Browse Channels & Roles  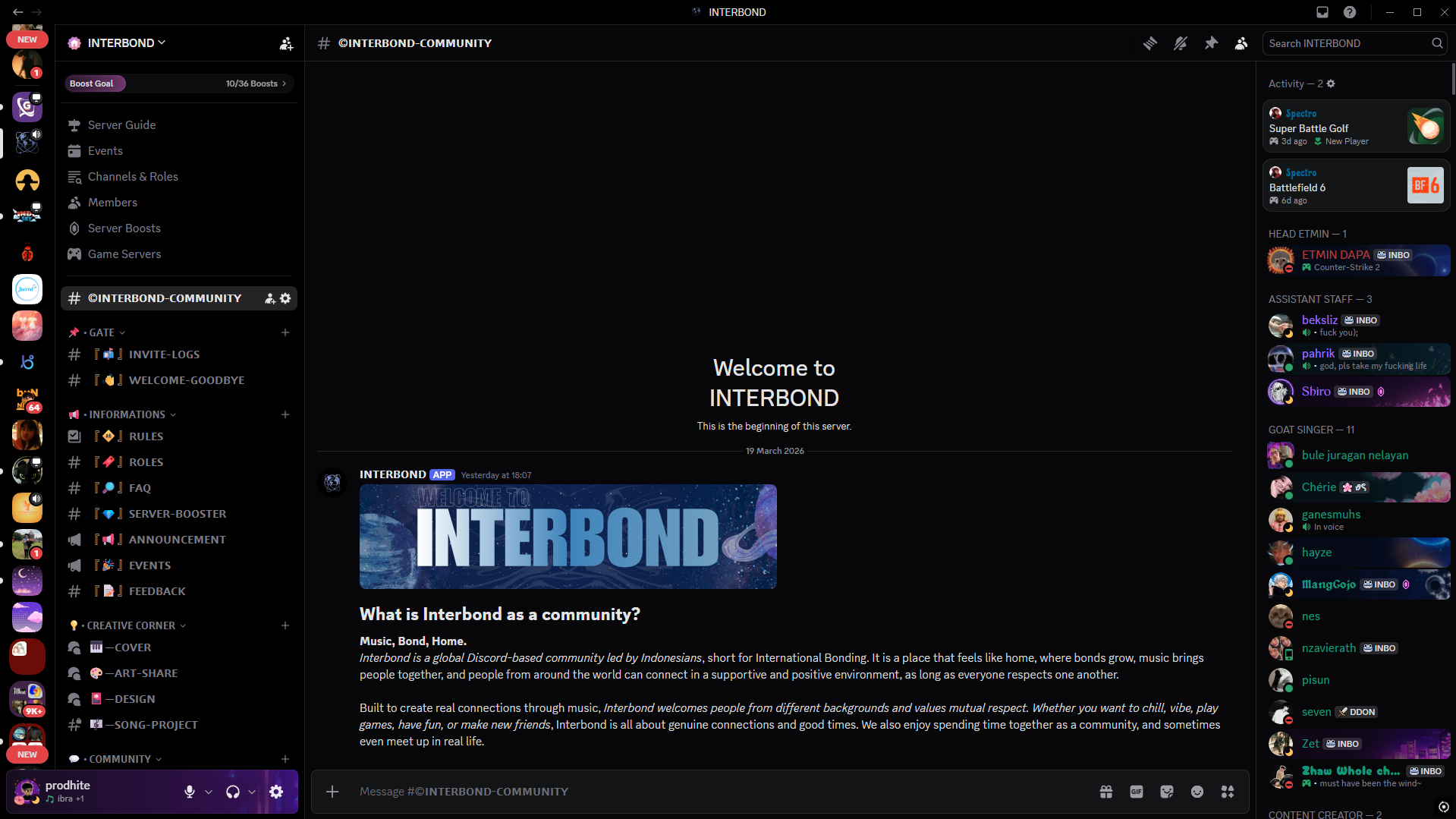click(179, 177)
